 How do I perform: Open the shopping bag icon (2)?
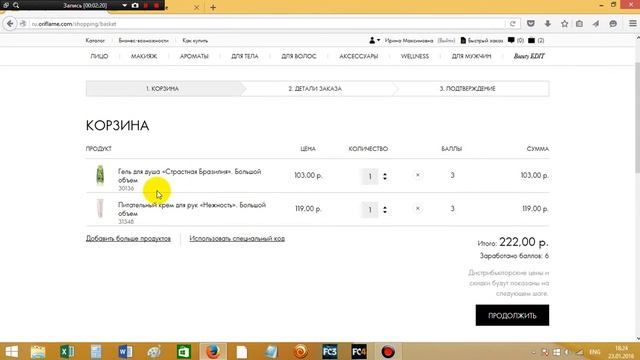point(531,40)
